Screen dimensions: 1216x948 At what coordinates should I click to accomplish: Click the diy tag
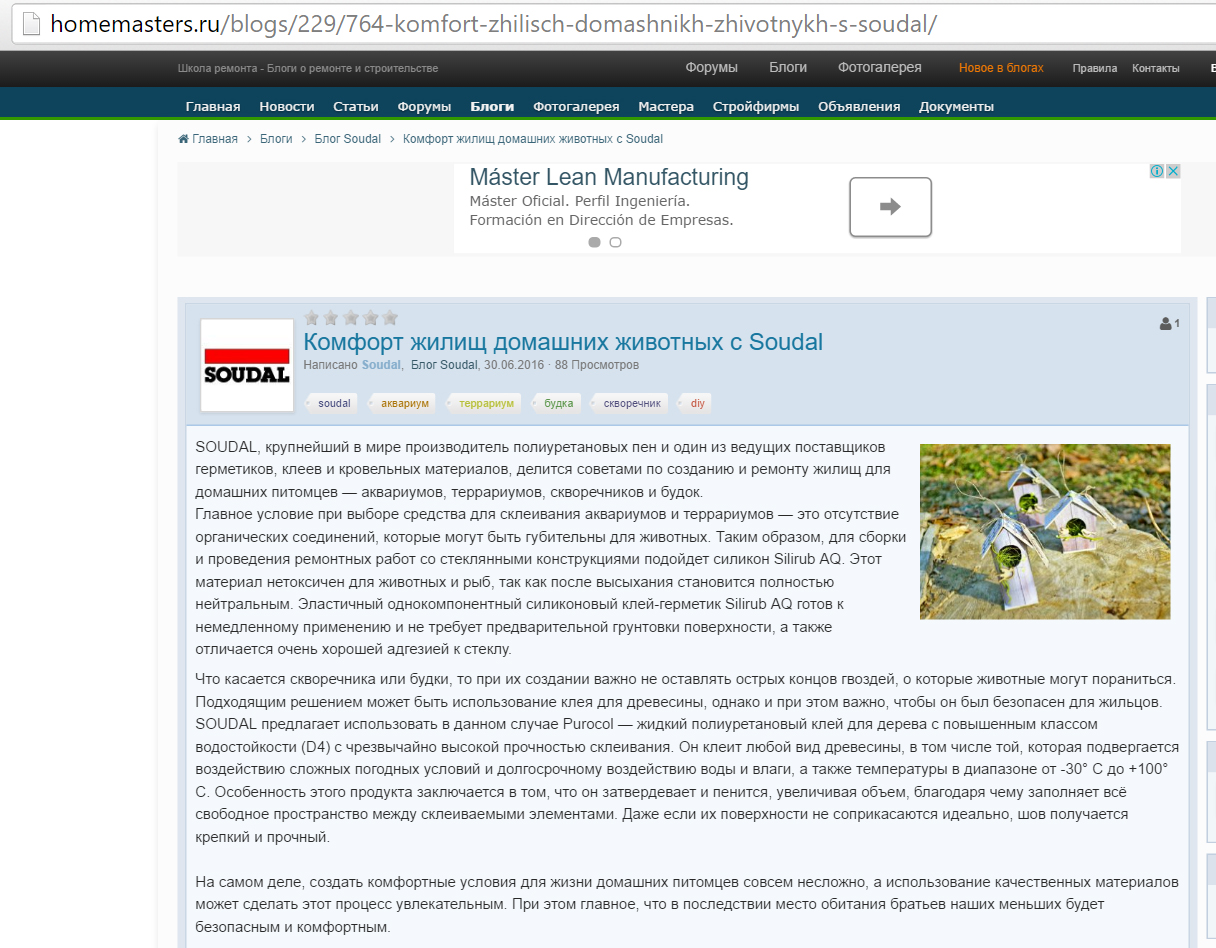(x=698, y=403)
